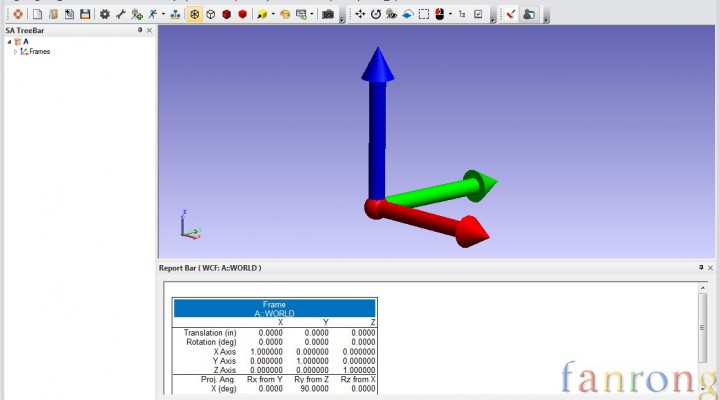Click the wrench tool icon

pyautogui.click(x=120, y=14)
